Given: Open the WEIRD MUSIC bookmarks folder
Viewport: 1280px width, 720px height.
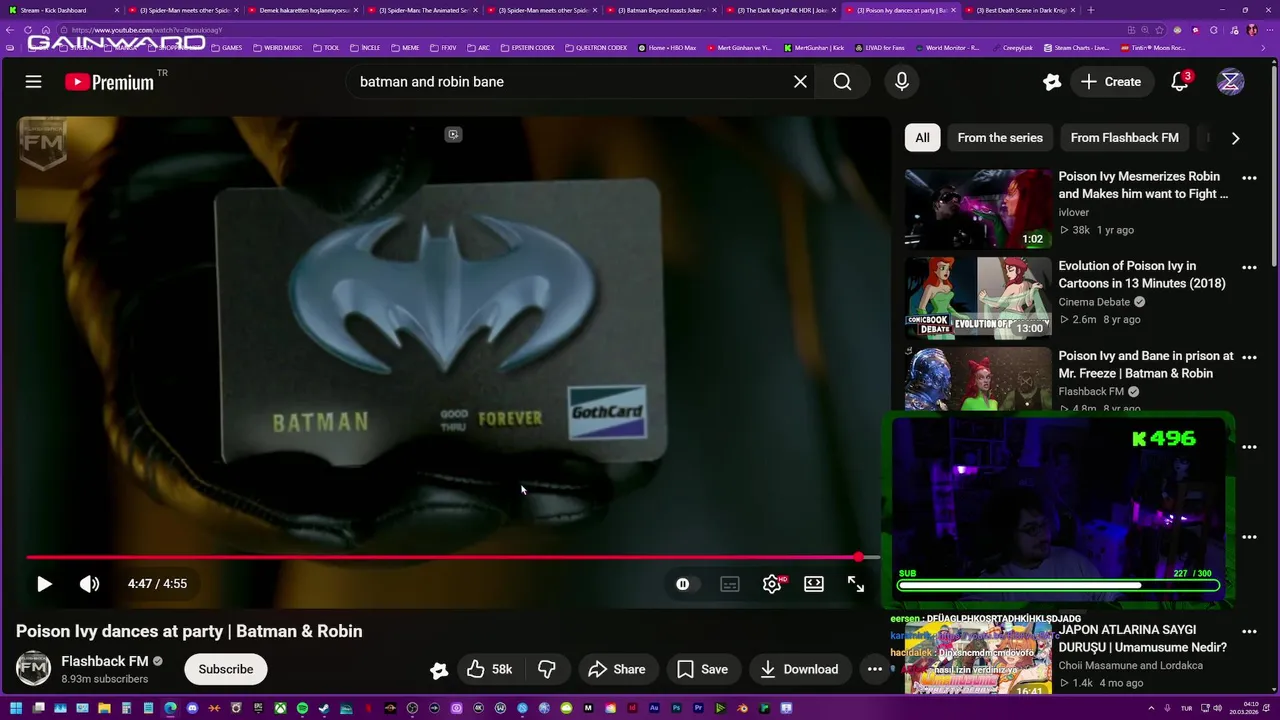Looking at the screenshot, I should pyautogui.click(x=278, y=47).
